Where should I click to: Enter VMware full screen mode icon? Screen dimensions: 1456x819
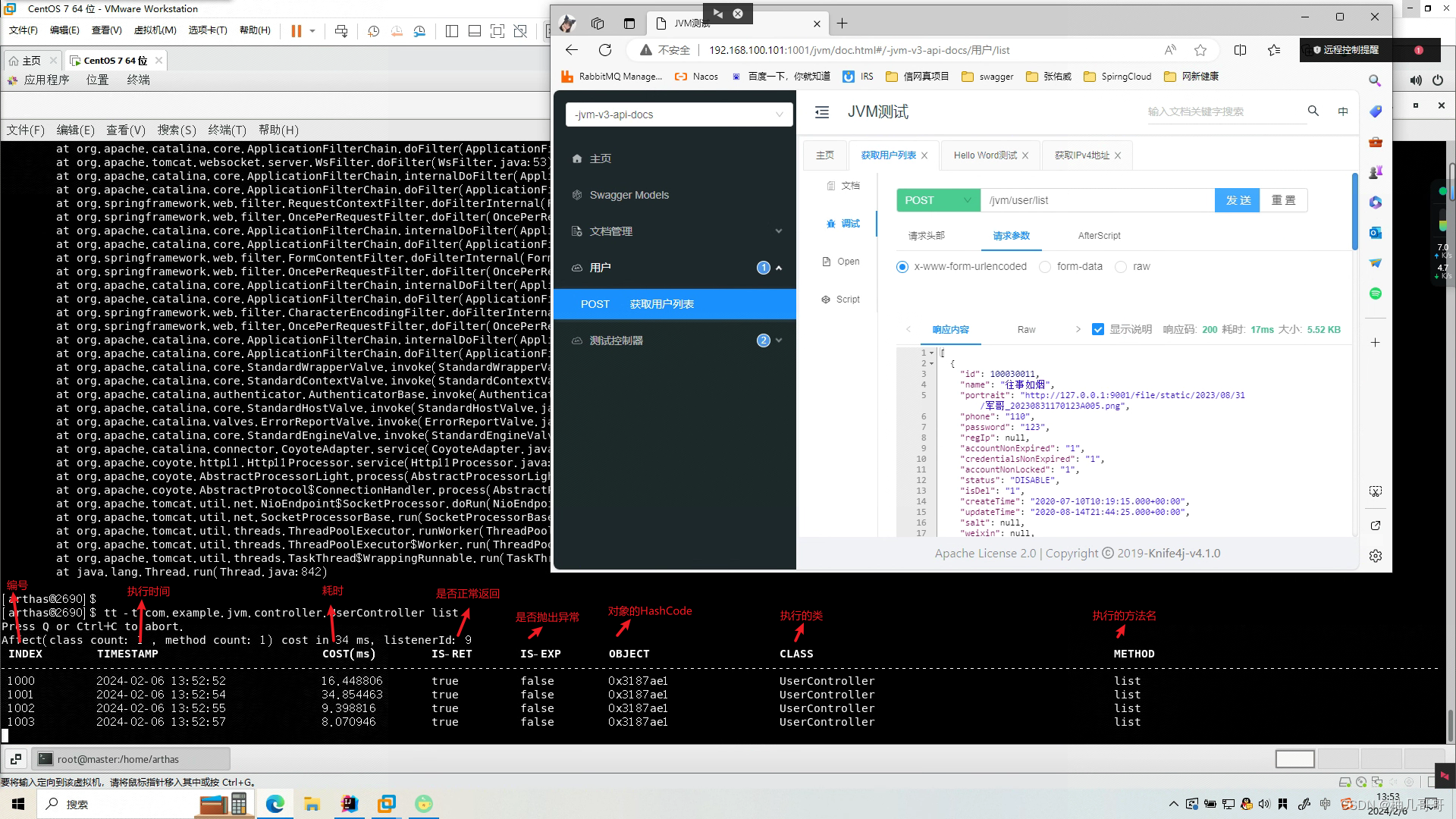pyautogui.click(x=497, y=31)
